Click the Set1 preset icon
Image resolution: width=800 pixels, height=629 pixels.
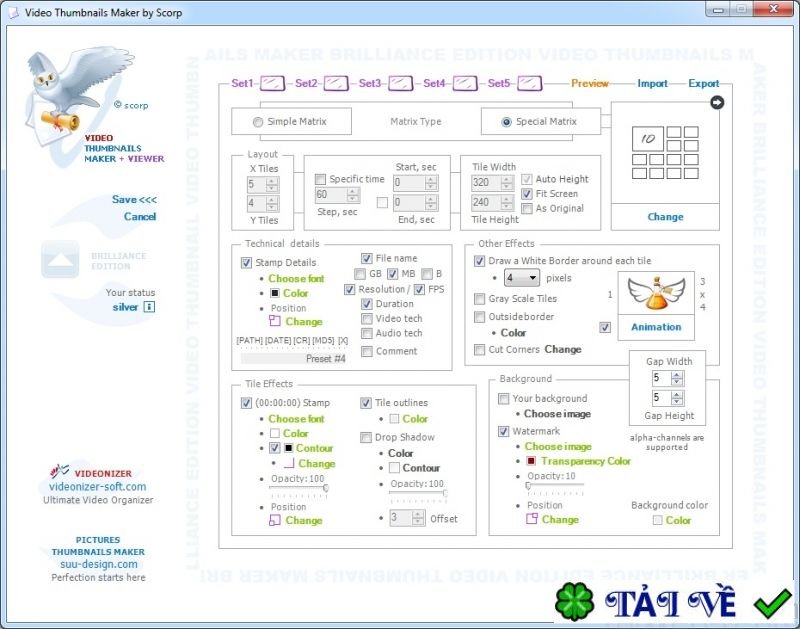[272, 83]
